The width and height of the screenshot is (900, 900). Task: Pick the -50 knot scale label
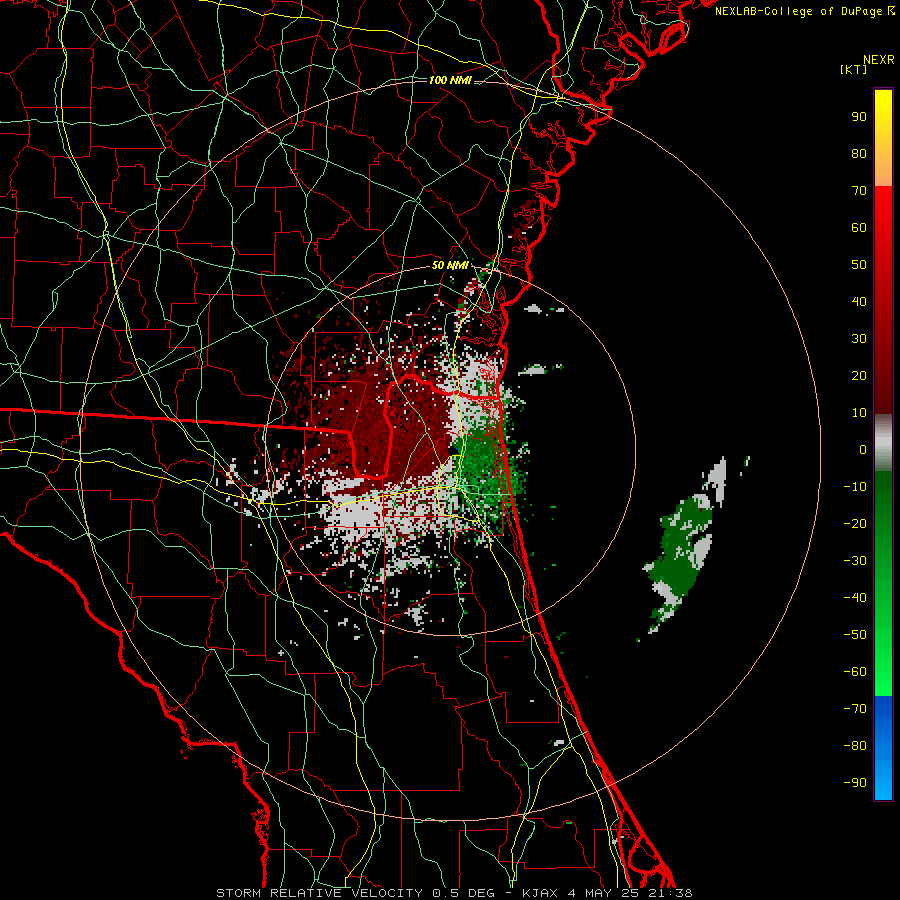point(855,635)
